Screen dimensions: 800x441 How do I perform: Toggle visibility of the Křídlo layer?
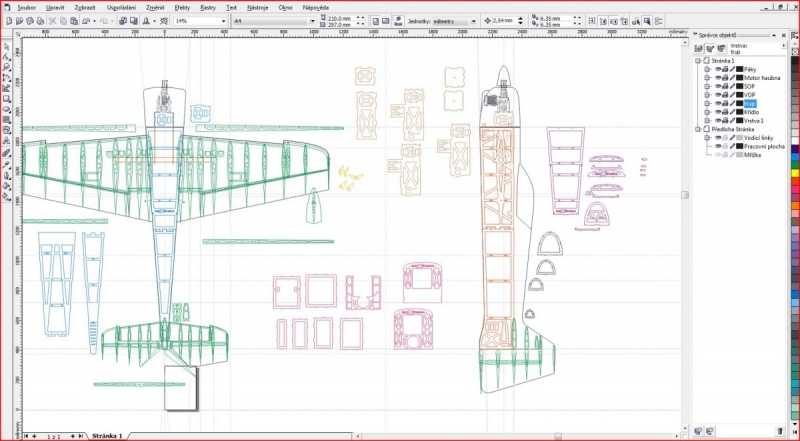718,112
